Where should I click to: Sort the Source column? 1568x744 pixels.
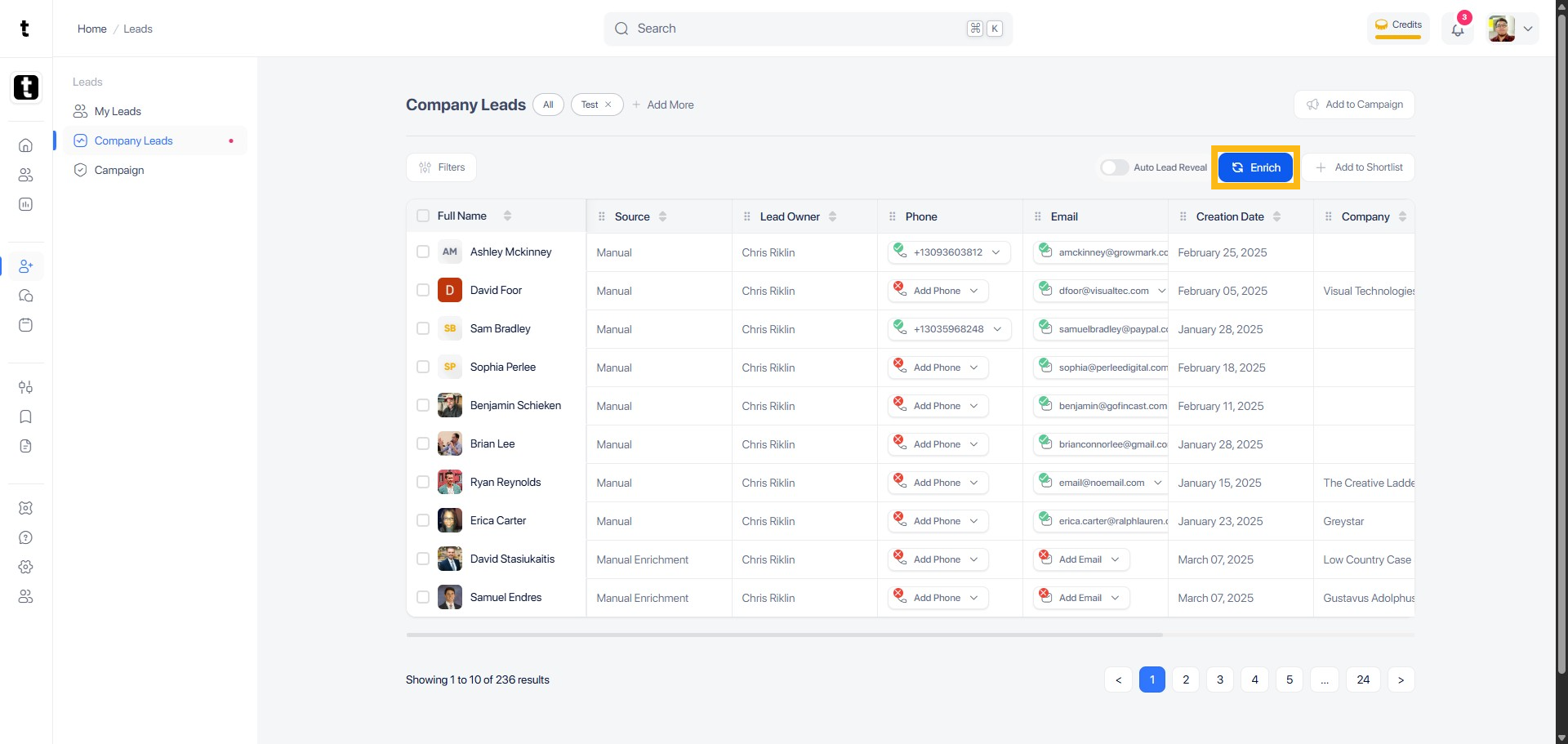[662, 216]
